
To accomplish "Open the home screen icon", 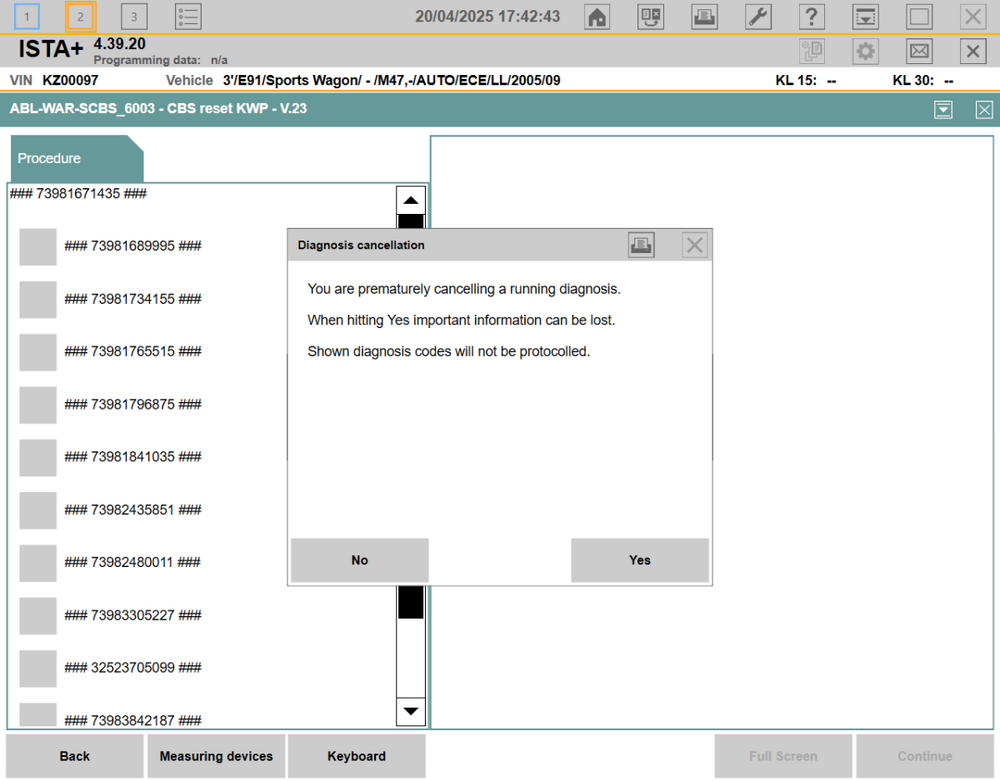I will [x=596, y=17].
